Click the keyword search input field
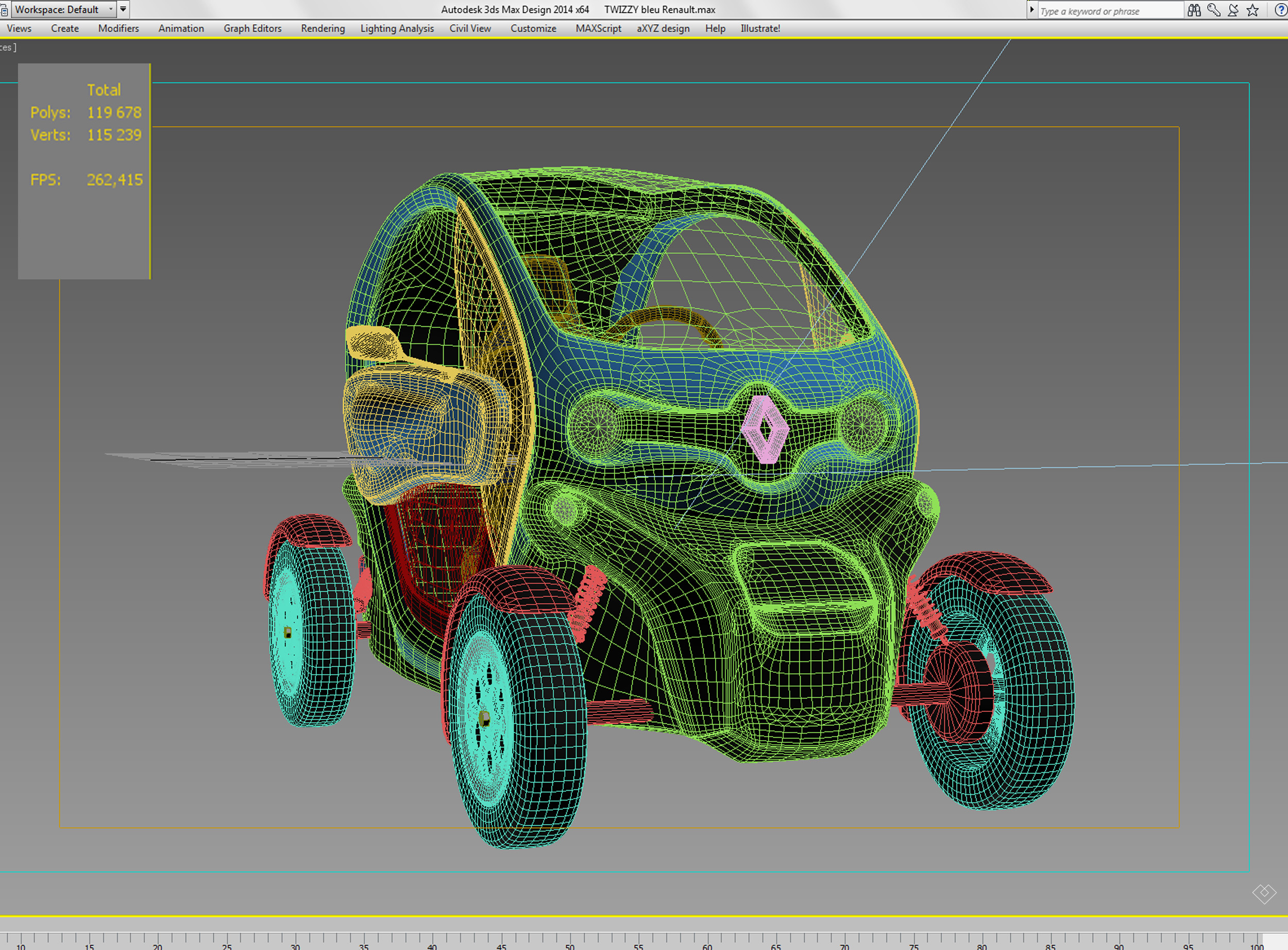 pyautogui.click(x=1110, y=11)
